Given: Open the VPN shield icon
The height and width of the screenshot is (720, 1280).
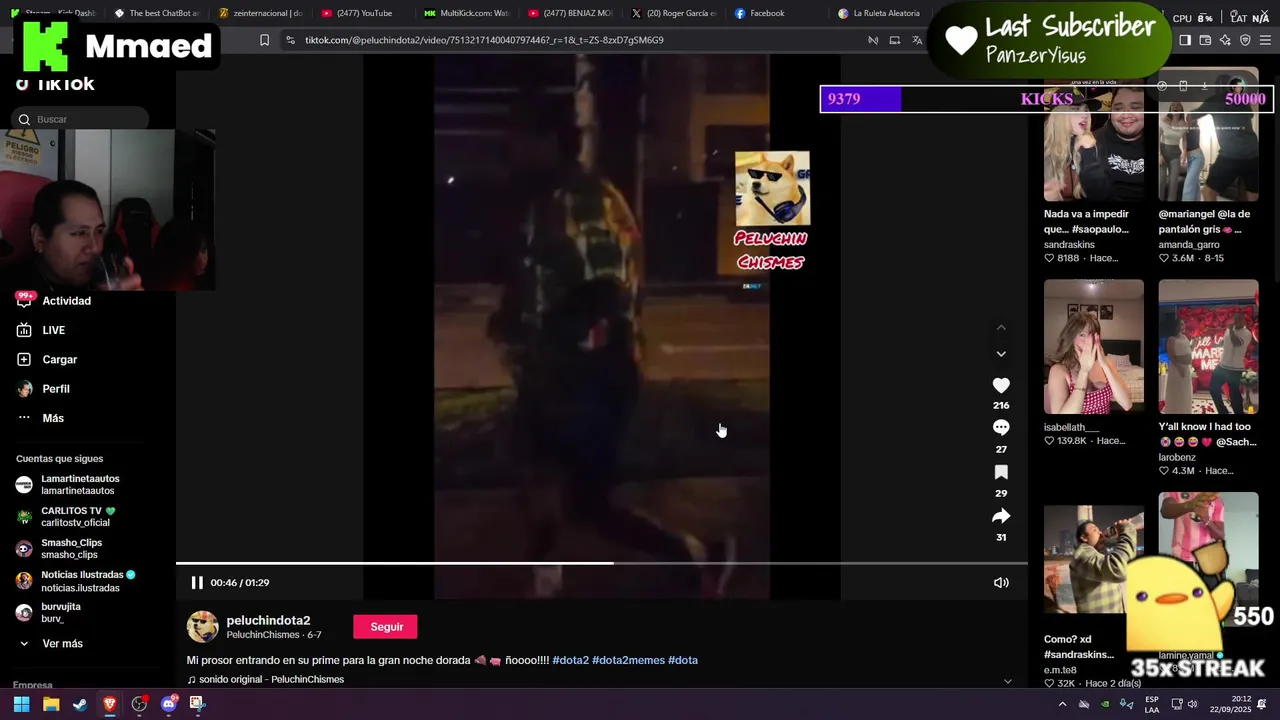Looking at the screenshot, I should tap(1245, 40).
